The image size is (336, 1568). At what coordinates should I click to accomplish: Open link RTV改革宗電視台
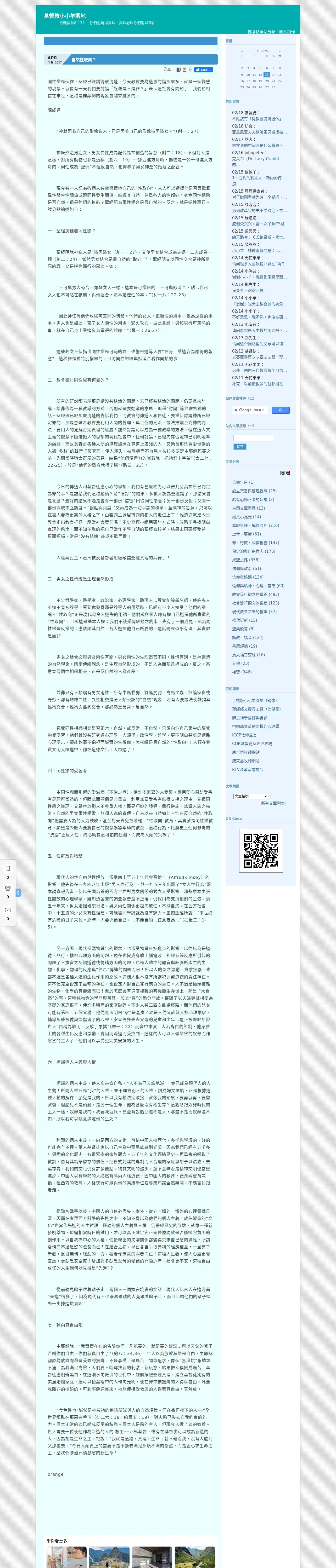tap(247, 769)
